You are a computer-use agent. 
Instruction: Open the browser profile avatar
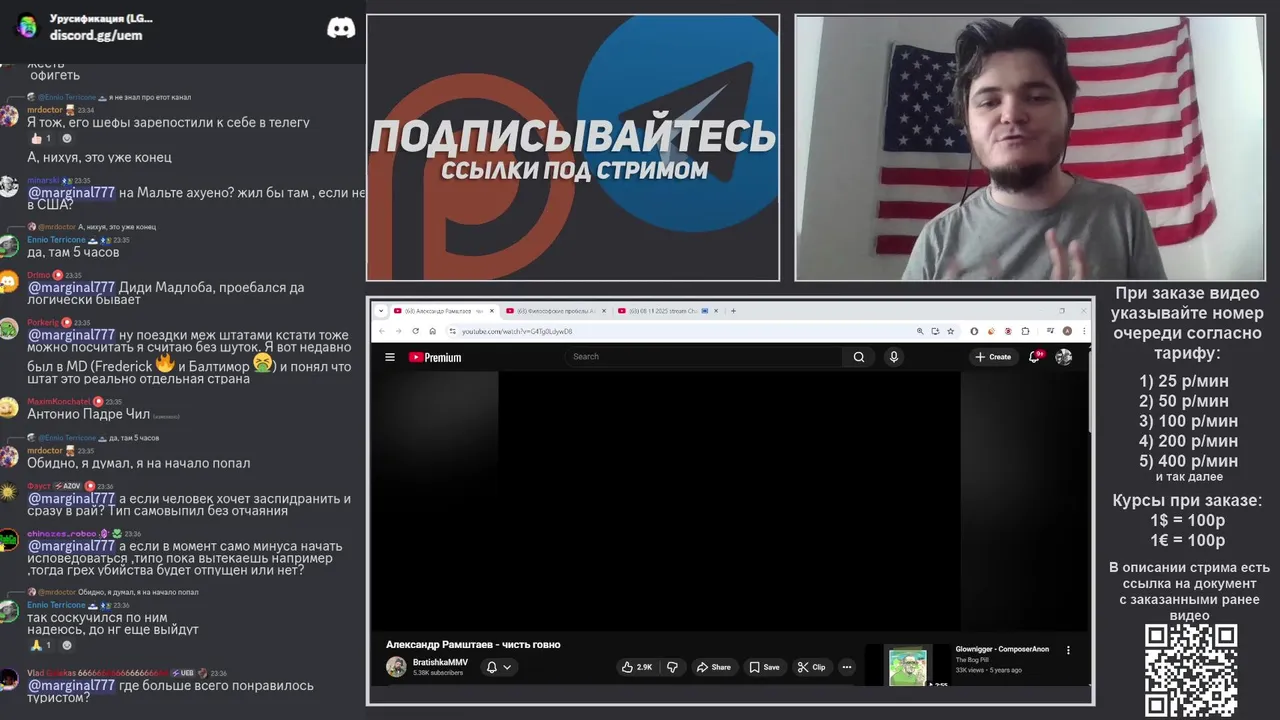1067,331
